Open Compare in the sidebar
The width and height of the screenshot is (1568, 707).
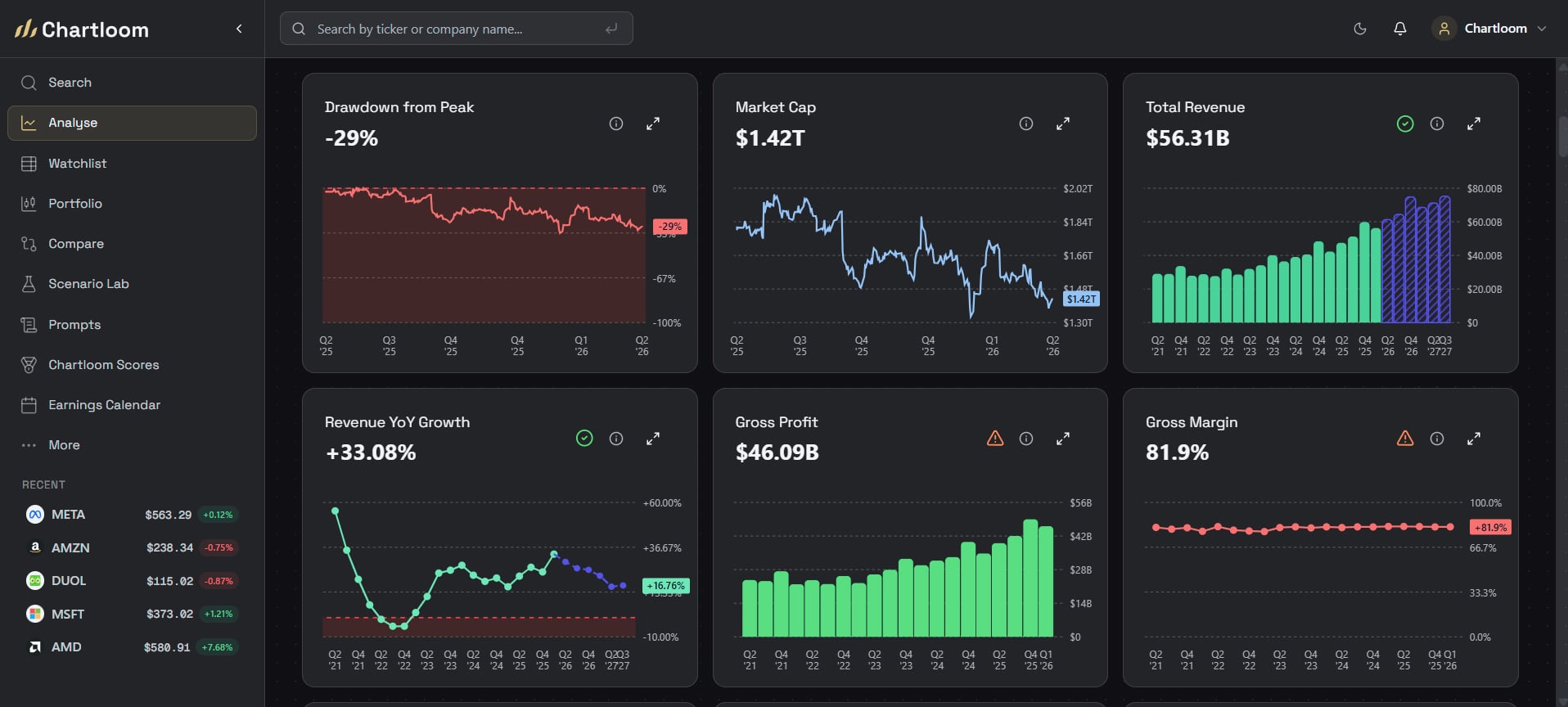[132, 244]
